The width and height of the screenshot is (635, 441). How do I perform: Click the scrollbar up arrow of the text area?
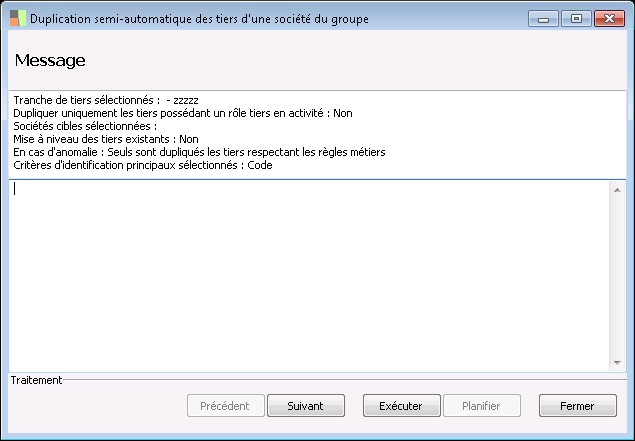click(x=618, y=188)
